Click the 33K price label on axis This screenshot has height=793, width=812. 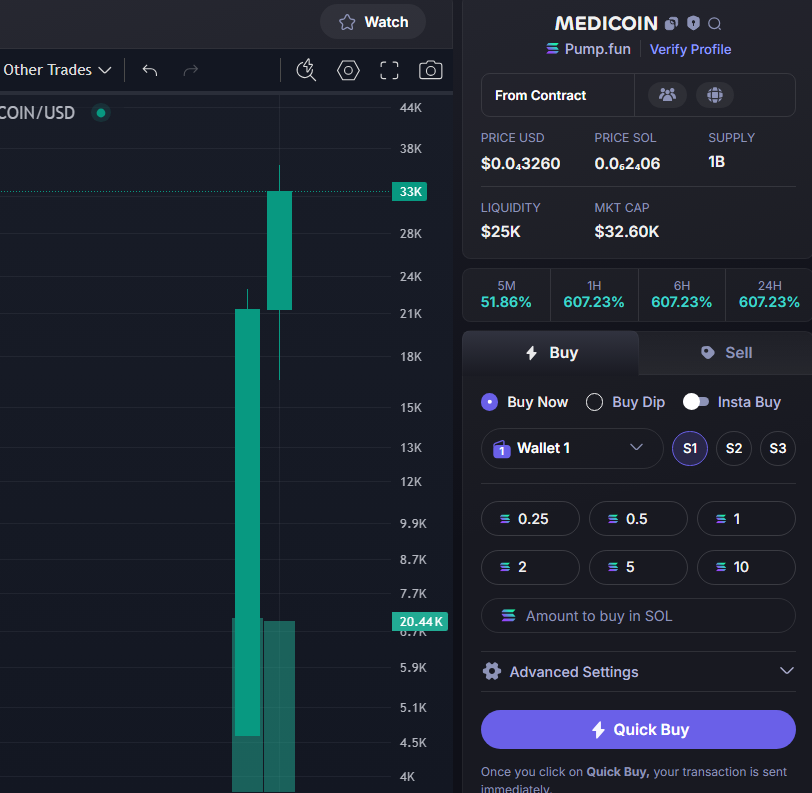pyautogui.click(x=409, y=192)
